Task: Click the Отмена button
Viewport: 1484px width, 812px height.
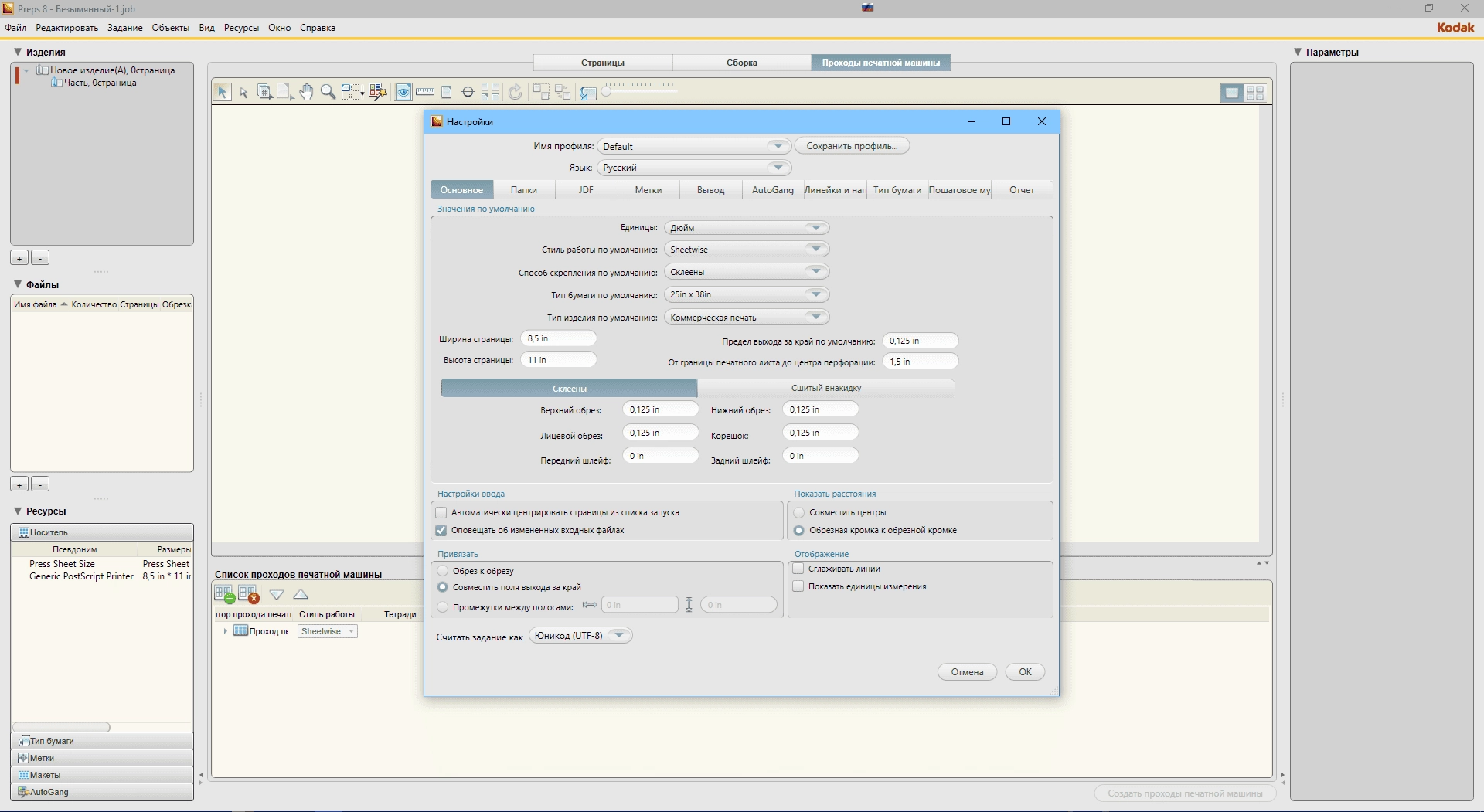Action: point(967,672)
